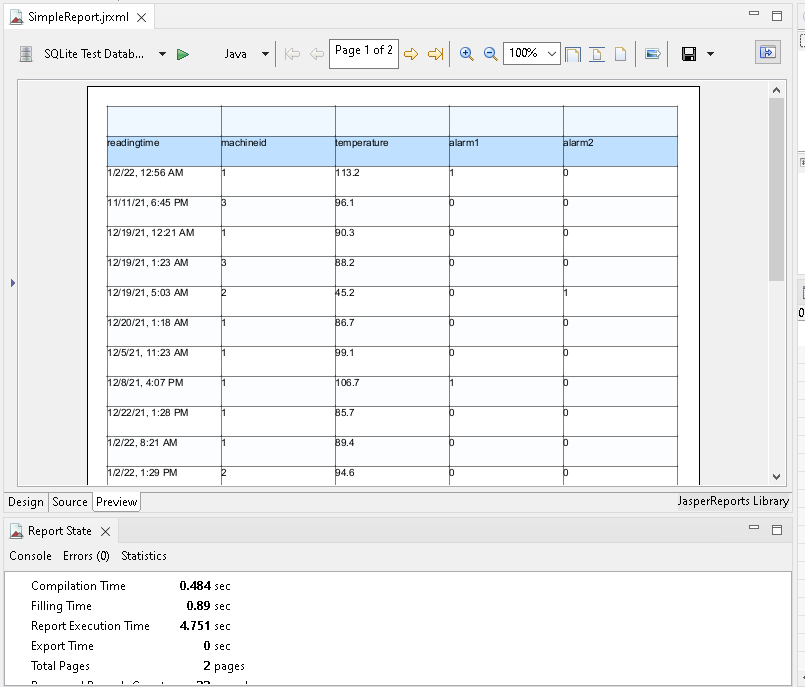
Task: Open the Java preview format dropdown
Action: tap(265, 54)
